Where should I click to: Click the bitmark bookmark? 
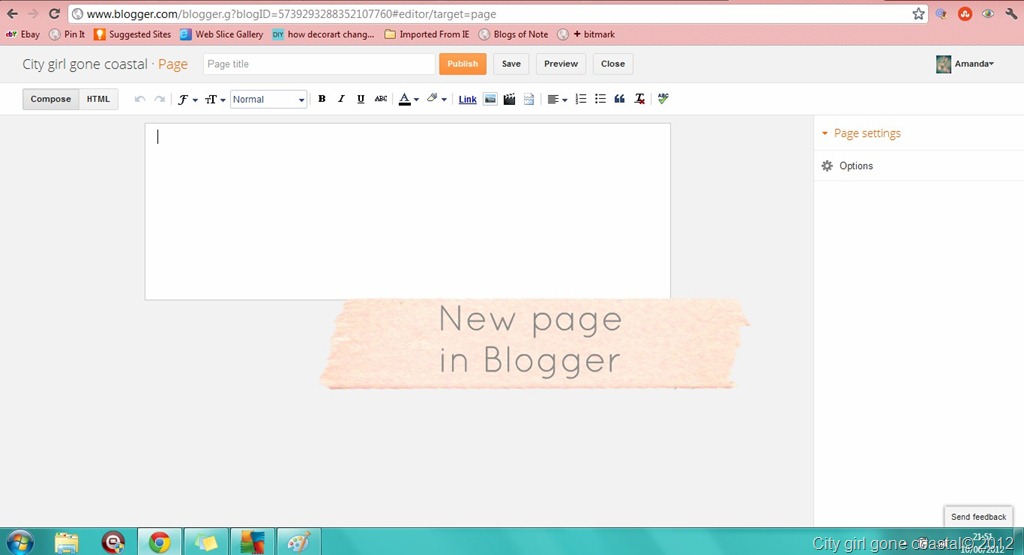coord(586,34)
